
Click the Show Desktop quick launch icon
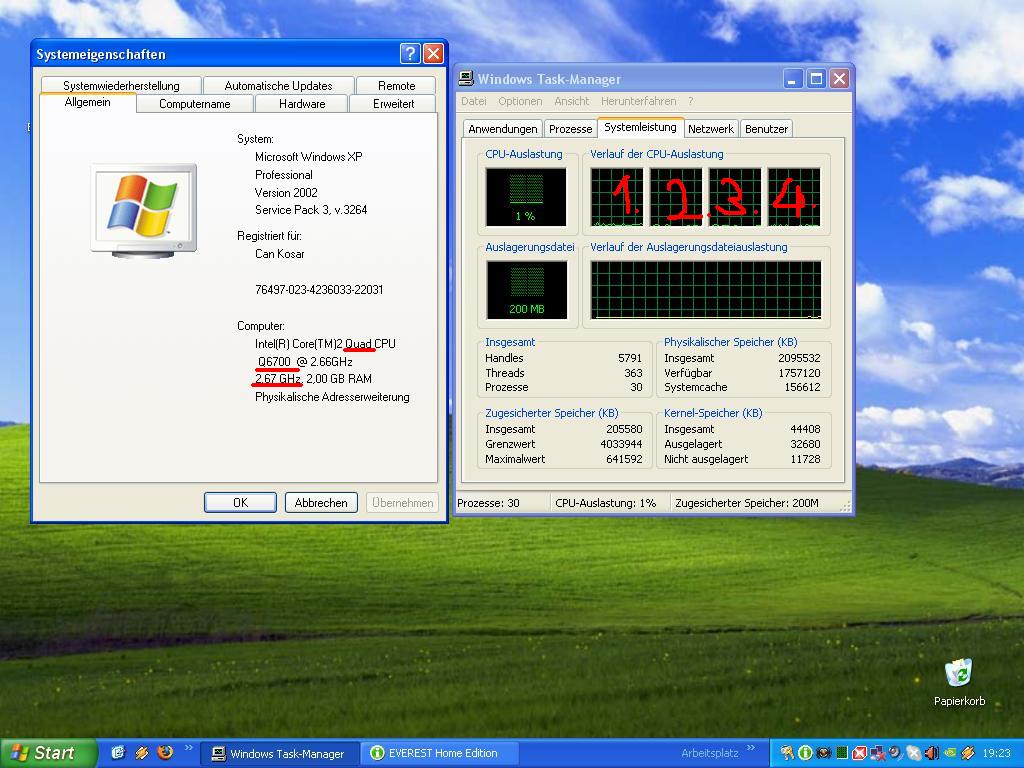click(118, 752)
